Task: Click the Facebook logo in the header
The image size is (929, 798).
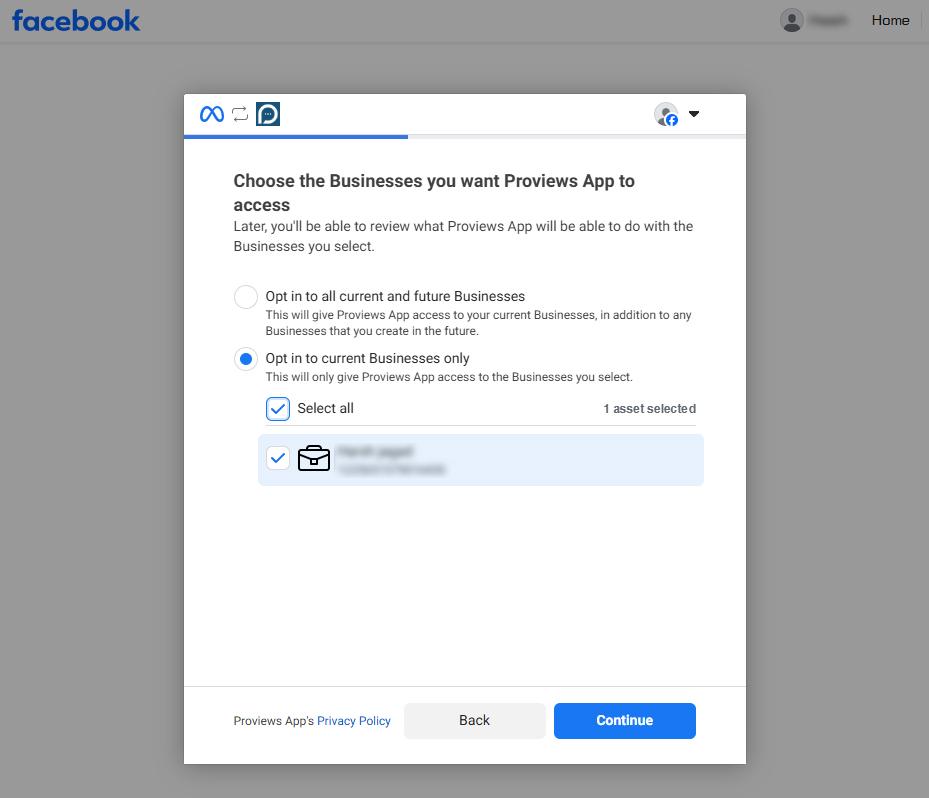Action: tap(76, 21)
